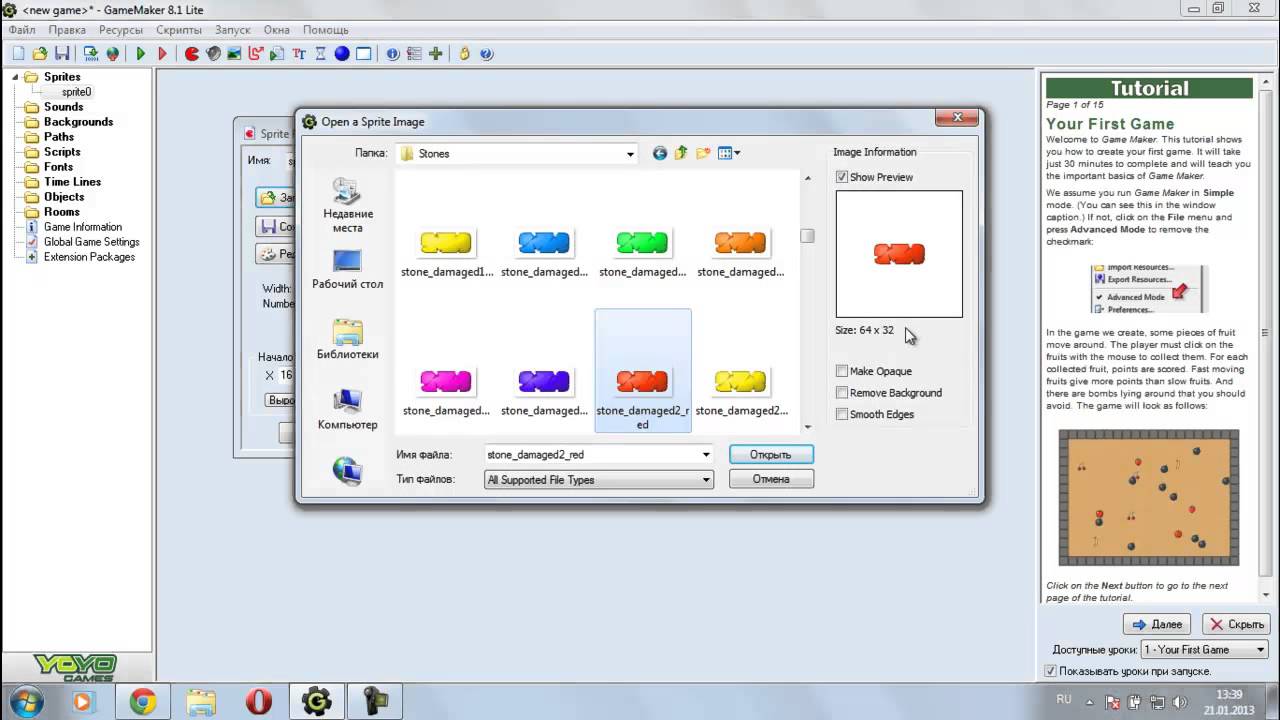Click the Далее tutorial button
1280x720 pixels.
click(1156, 624)
